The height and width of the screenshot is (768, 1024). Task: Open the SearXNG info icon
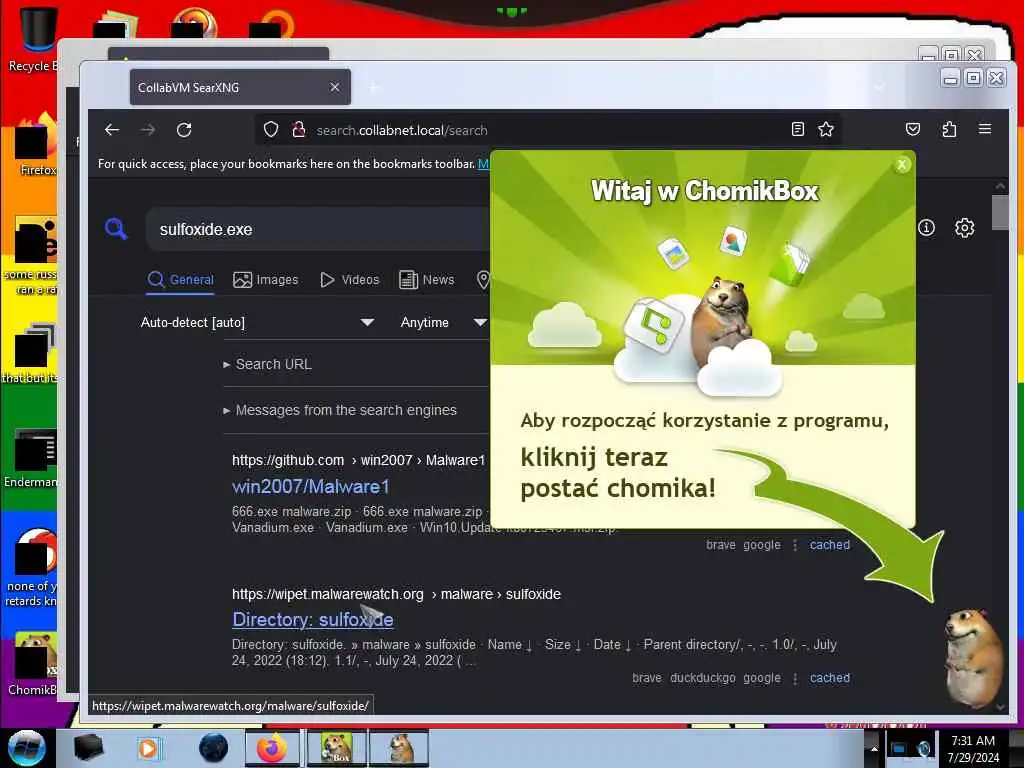(x=926, y=227)
